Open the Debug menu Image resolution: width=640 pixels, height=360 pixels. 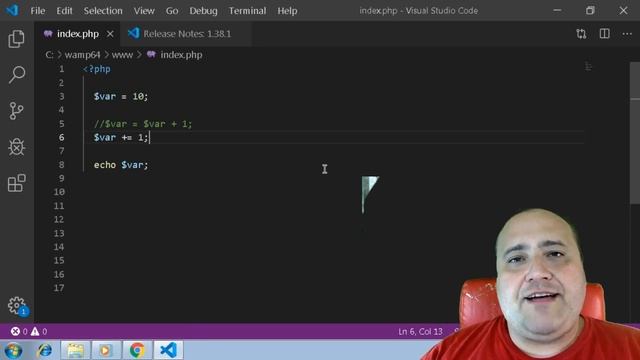tap(203, 11)
